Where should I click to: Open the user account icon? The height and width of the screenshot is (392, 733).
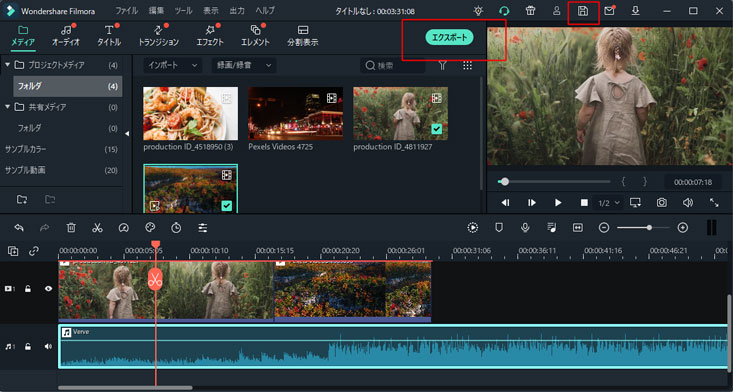[556, 11]
